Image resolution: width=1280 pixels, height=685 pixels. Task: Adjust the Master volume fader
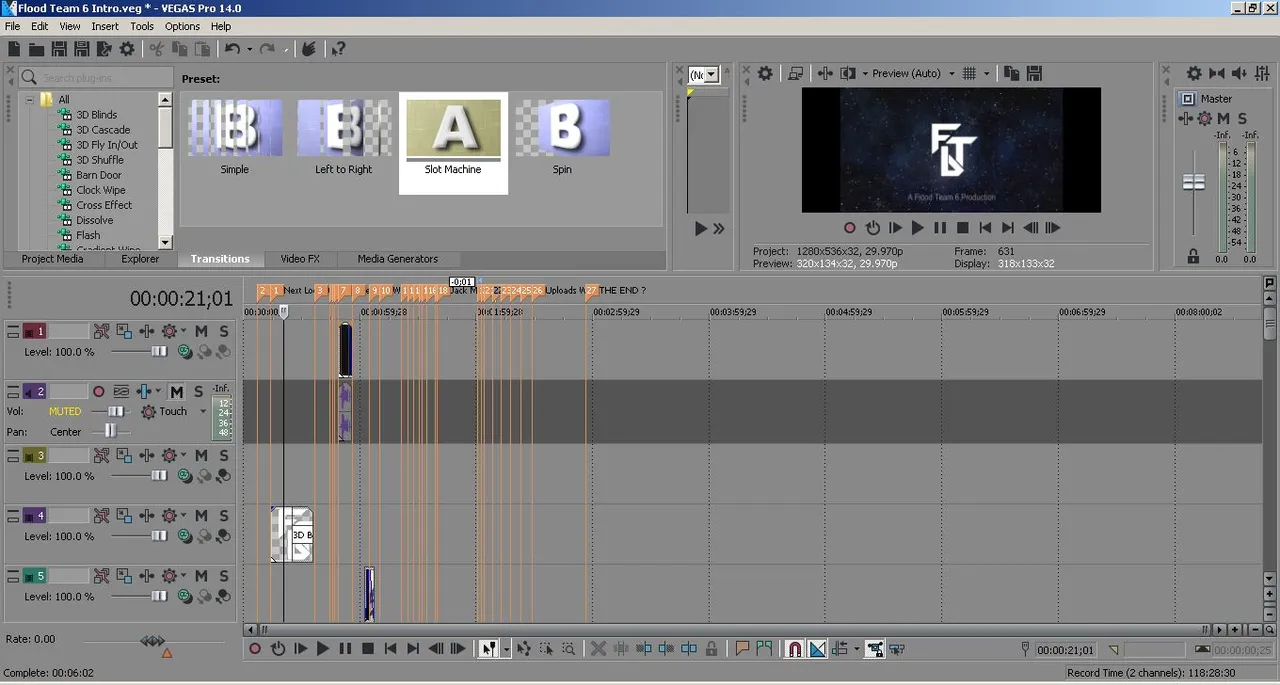pos(1194,182)
